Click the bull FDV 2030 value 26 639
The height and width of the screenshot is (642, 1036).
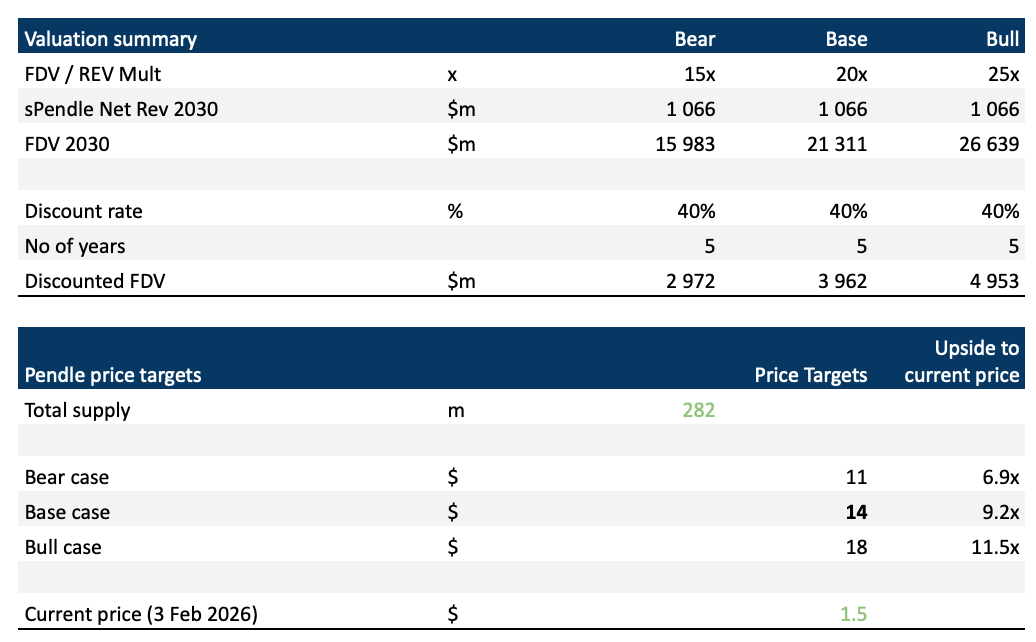[989, 143]
